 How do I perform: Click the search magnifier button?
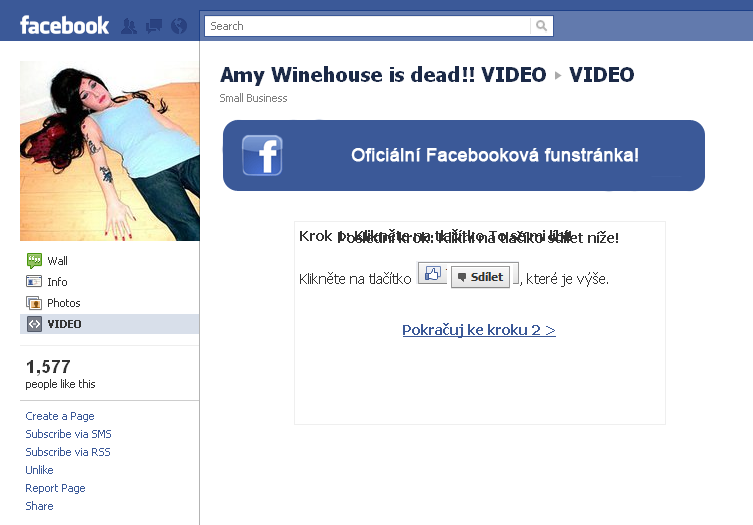click(541, 26)
